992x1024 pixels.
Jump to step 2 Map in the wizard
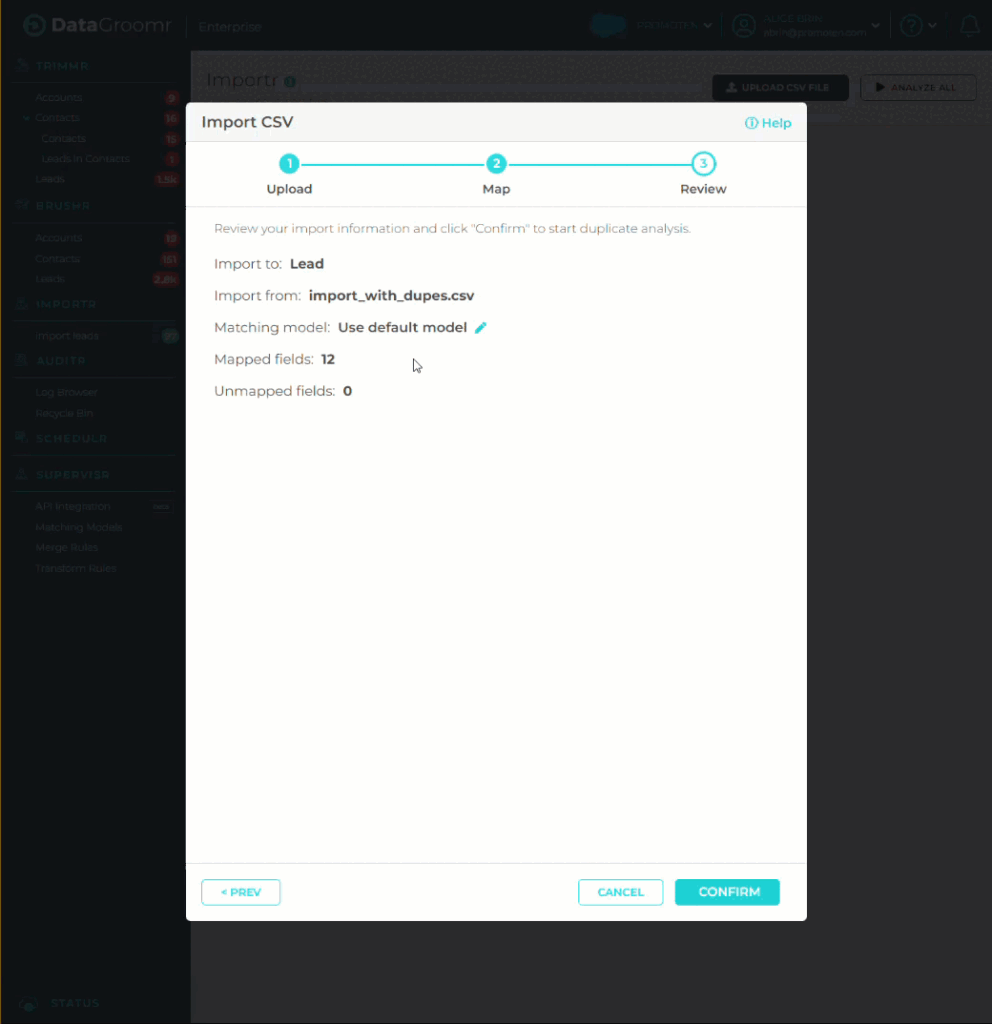(x=496, y=164)
